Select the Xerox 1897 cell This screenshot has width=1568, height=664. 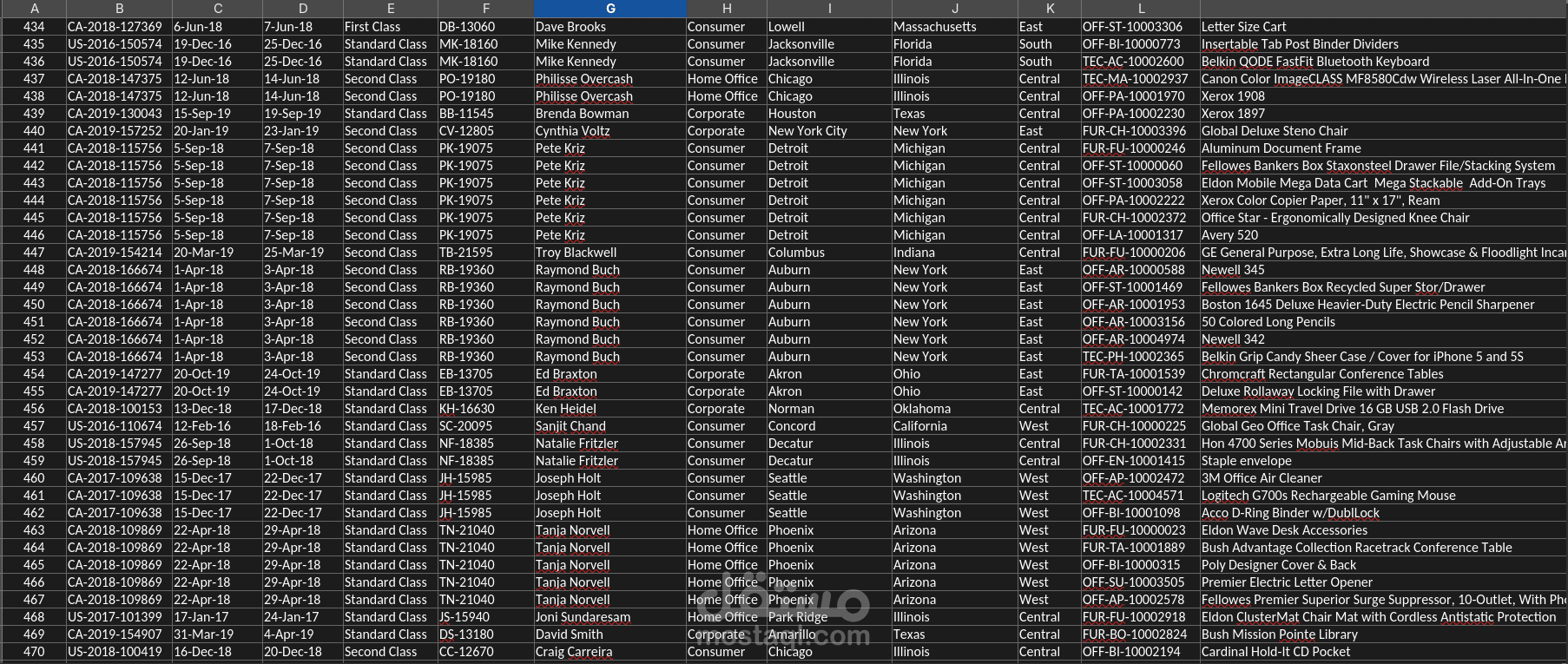1383,114
